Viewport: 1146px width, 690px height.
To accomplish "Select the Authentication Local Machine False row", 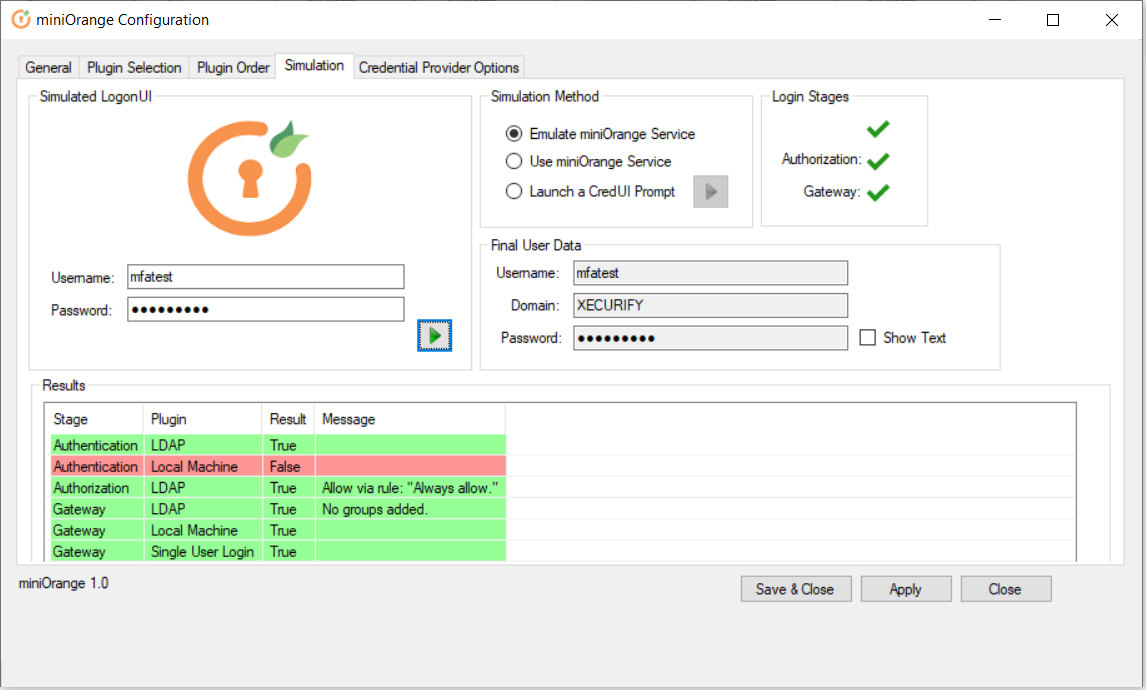I will pos(278,466).
